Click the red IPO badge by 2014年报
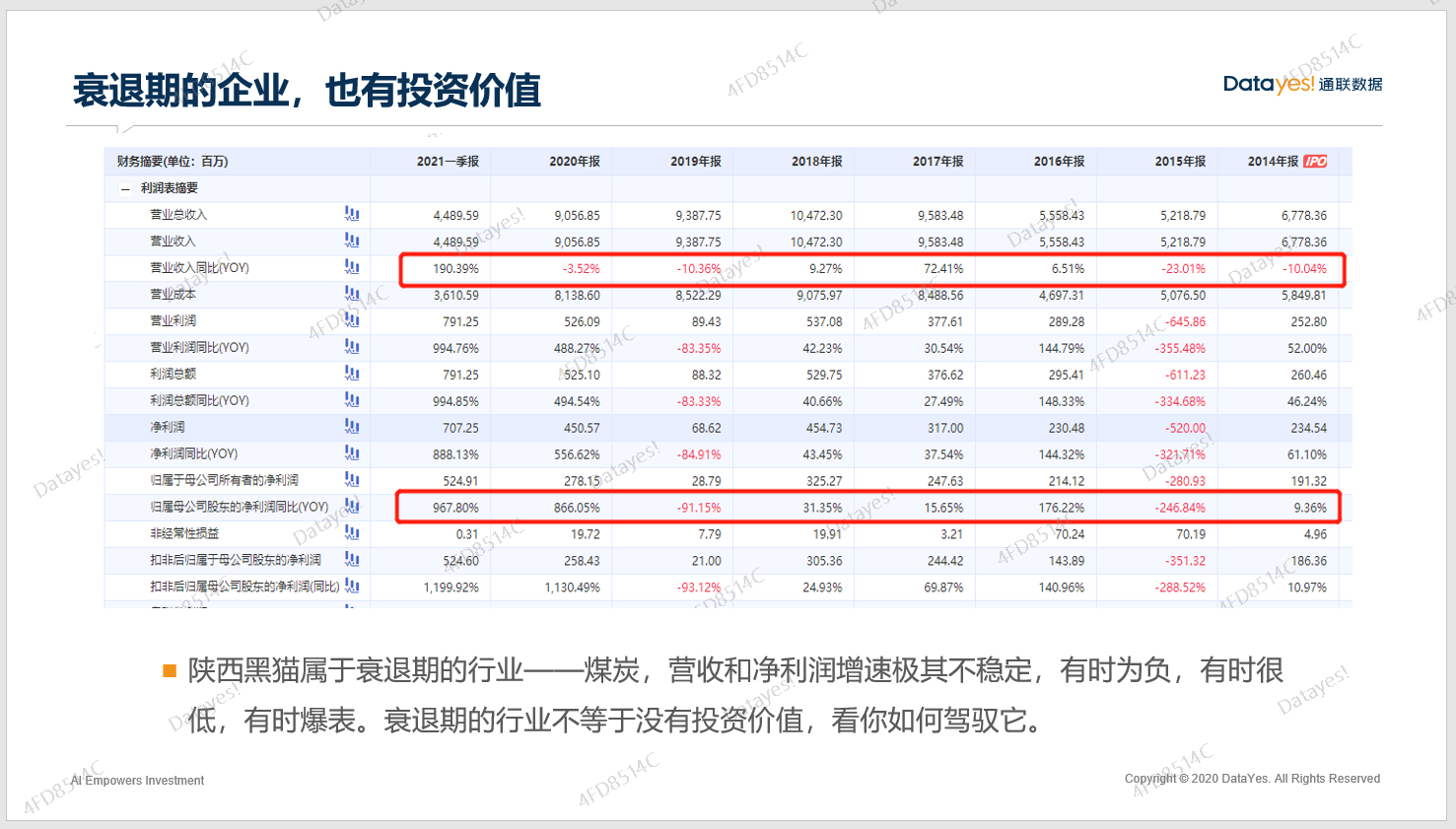 point(1315,162)
